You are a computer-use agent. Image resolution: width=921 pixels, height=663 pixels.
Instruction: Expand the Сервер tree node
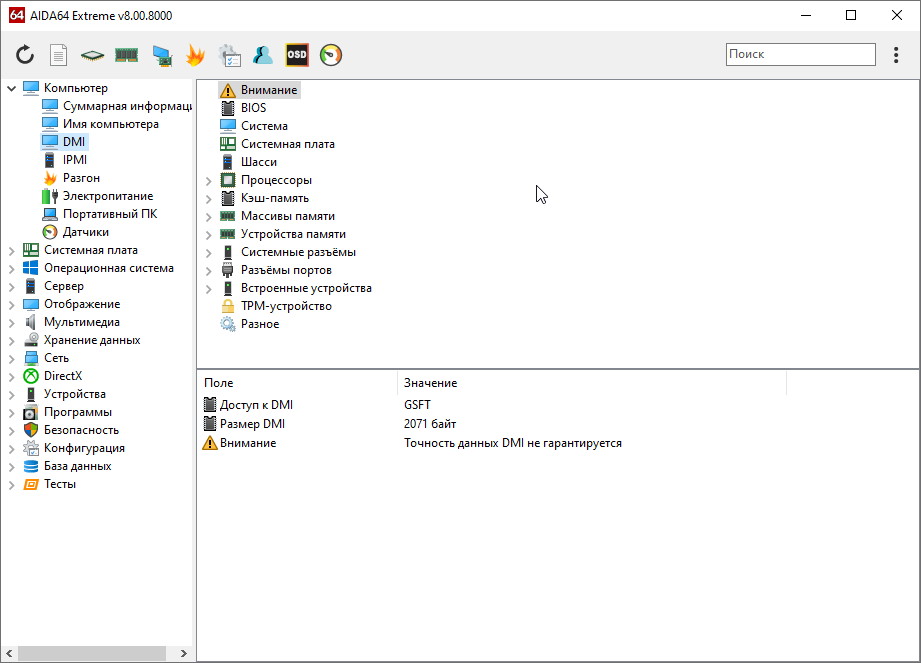[11, 287]
